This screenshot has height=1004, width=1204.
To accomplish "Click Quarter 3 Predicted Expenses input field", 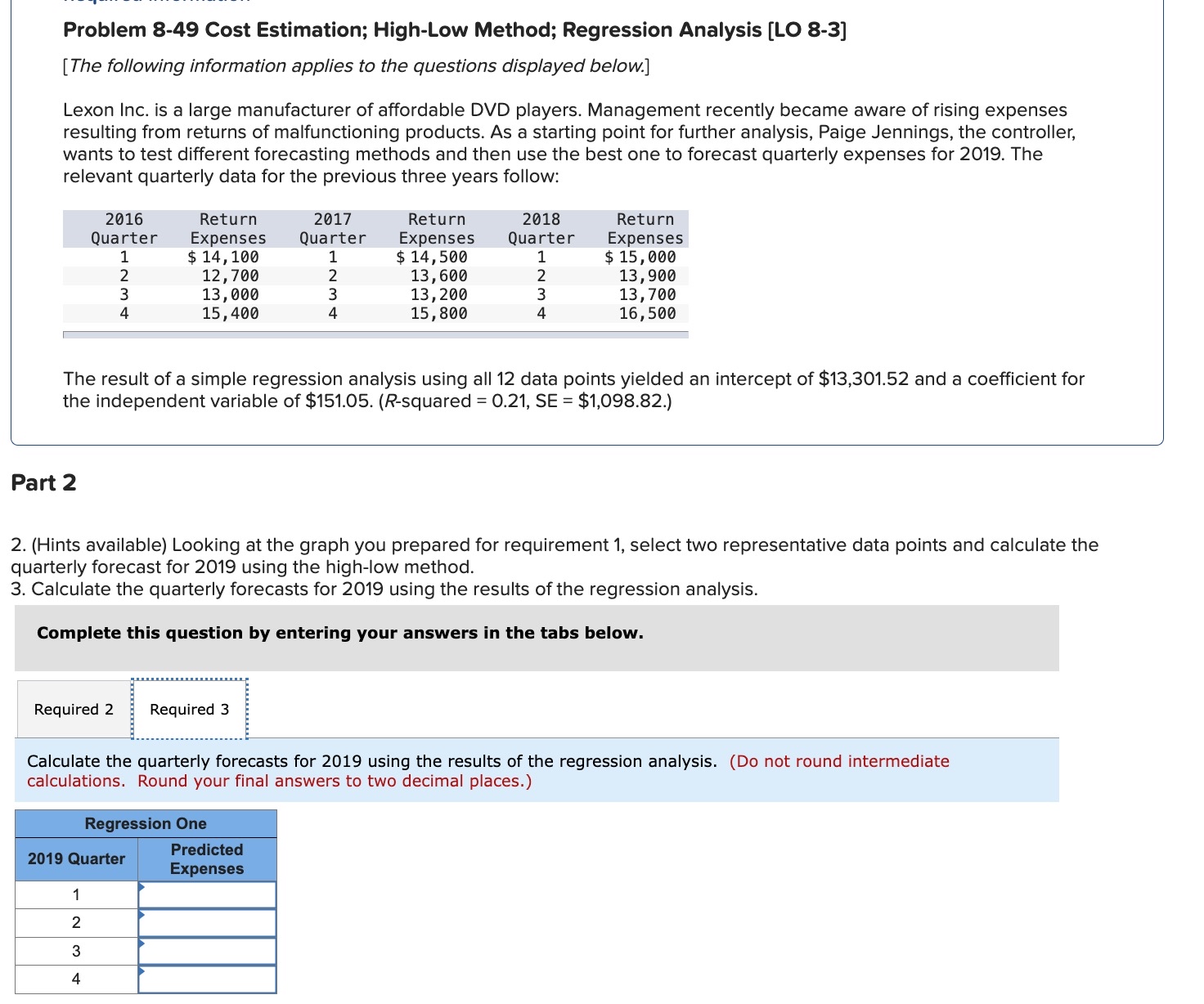I will 206,950.
